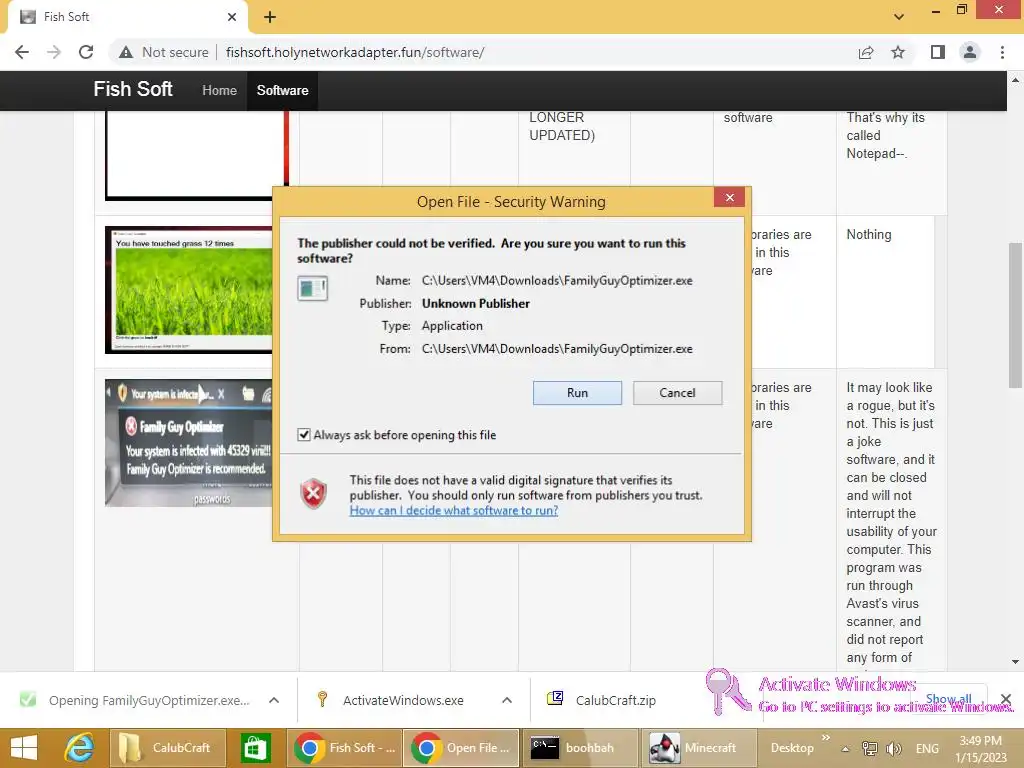1024x768 pixels.
Task: Open the Windows Store taskbar icon
Action: pos(255,748)
